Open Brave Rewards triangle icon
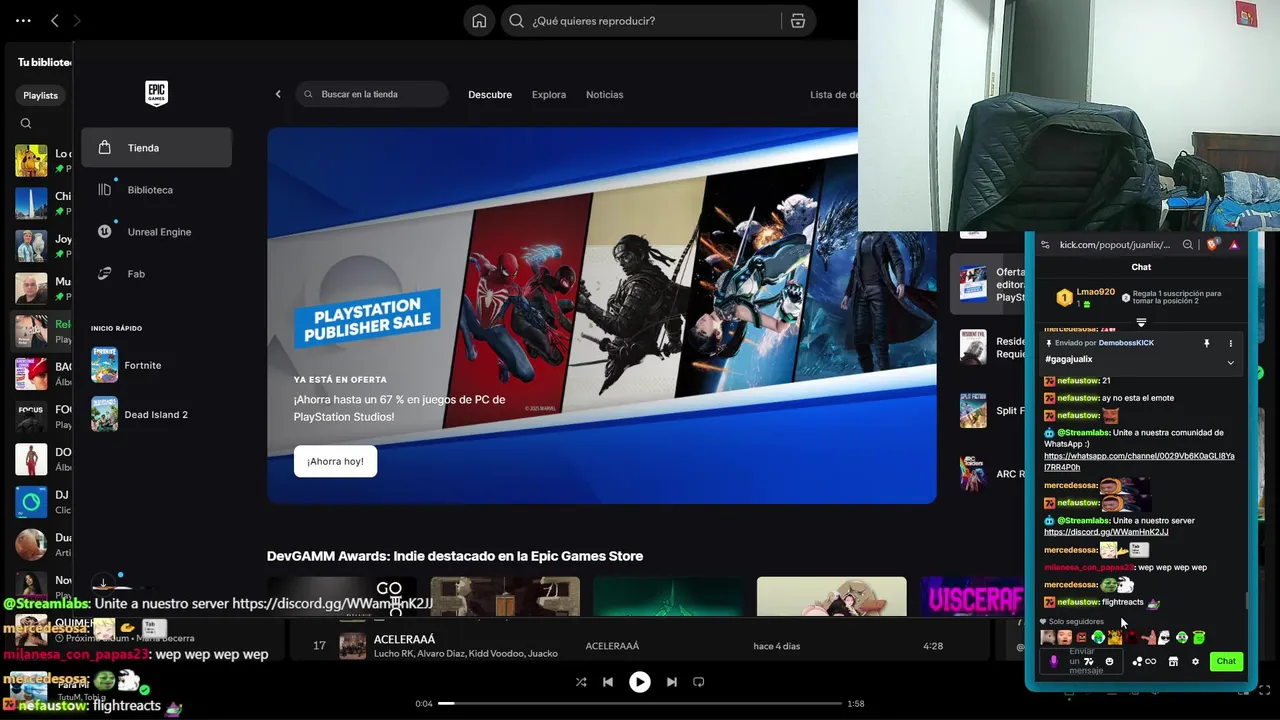1280x720 pixels. coord(1234,245)
